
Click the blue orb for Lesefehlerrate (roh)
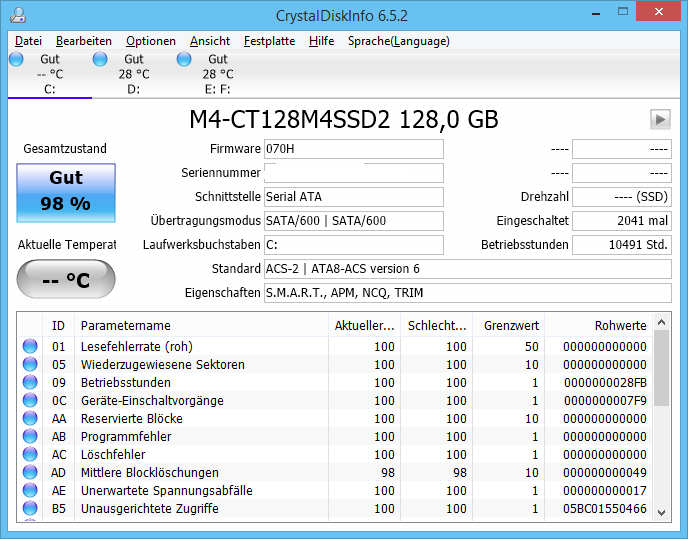click(x=30, y=346)
